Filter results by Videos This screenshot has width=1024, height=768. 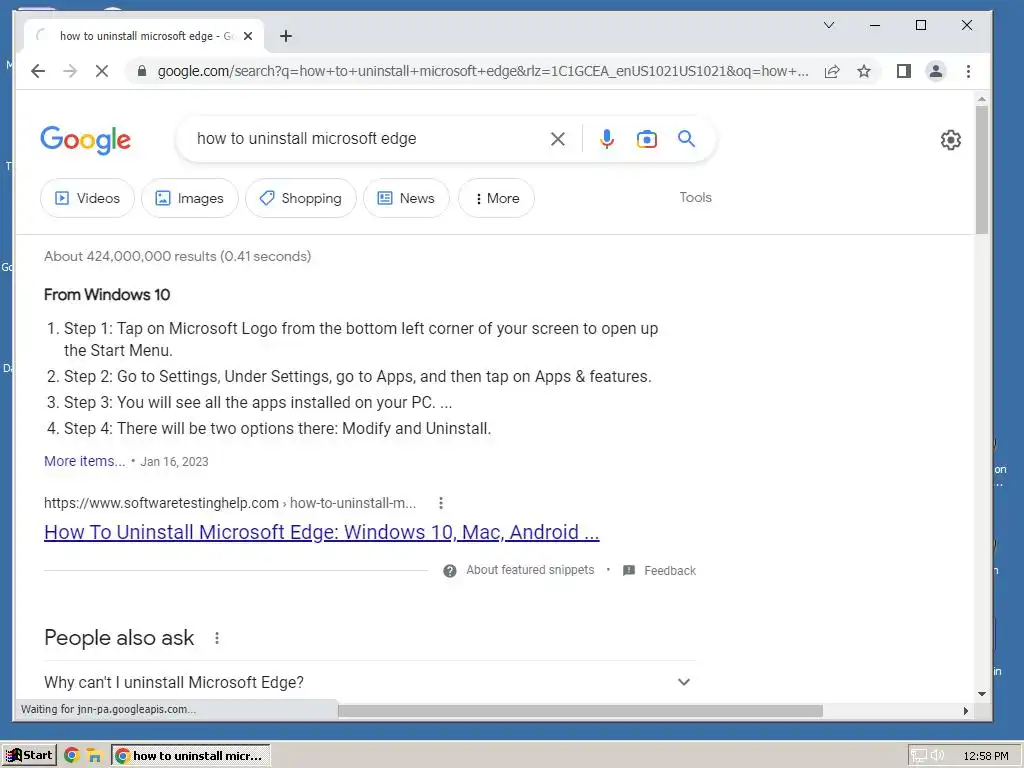click(x=88, y=198)
